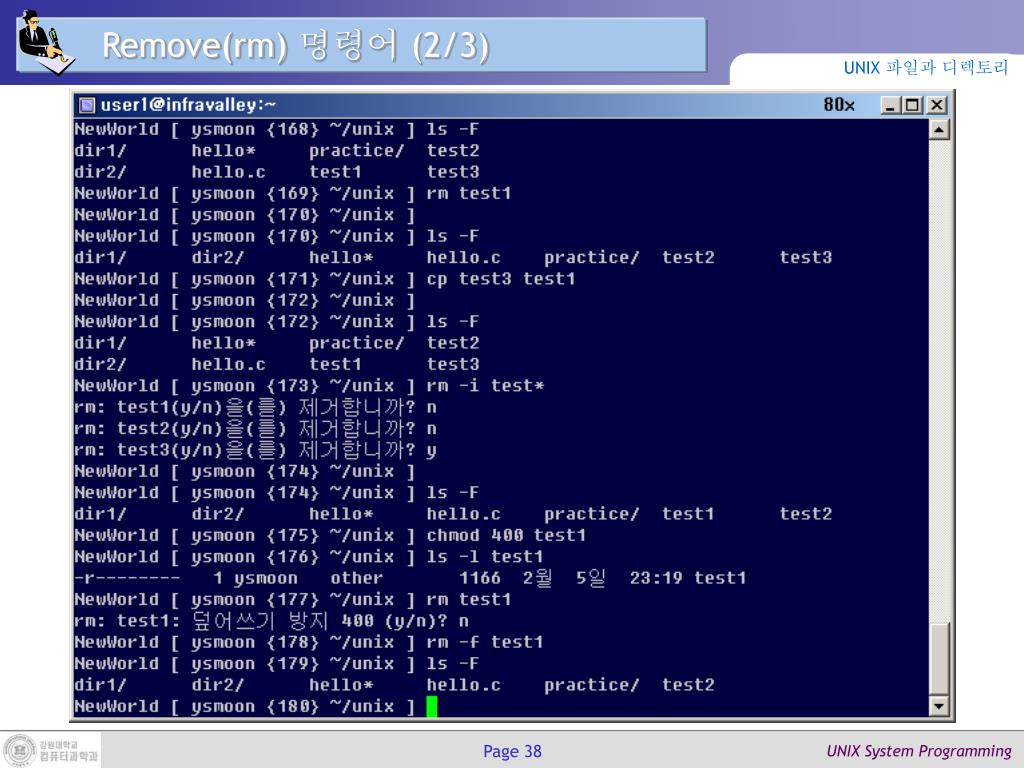The image size is (1024, 768).
Task: Click the "cp test3 test1" command
Action: pyautogui.click(x=501, y=280)
